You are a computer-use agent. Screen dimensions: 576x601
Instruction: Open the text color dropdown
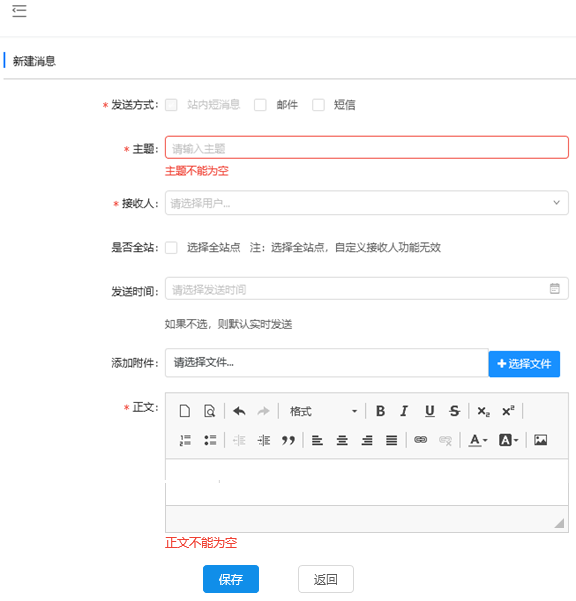(478, 440)
